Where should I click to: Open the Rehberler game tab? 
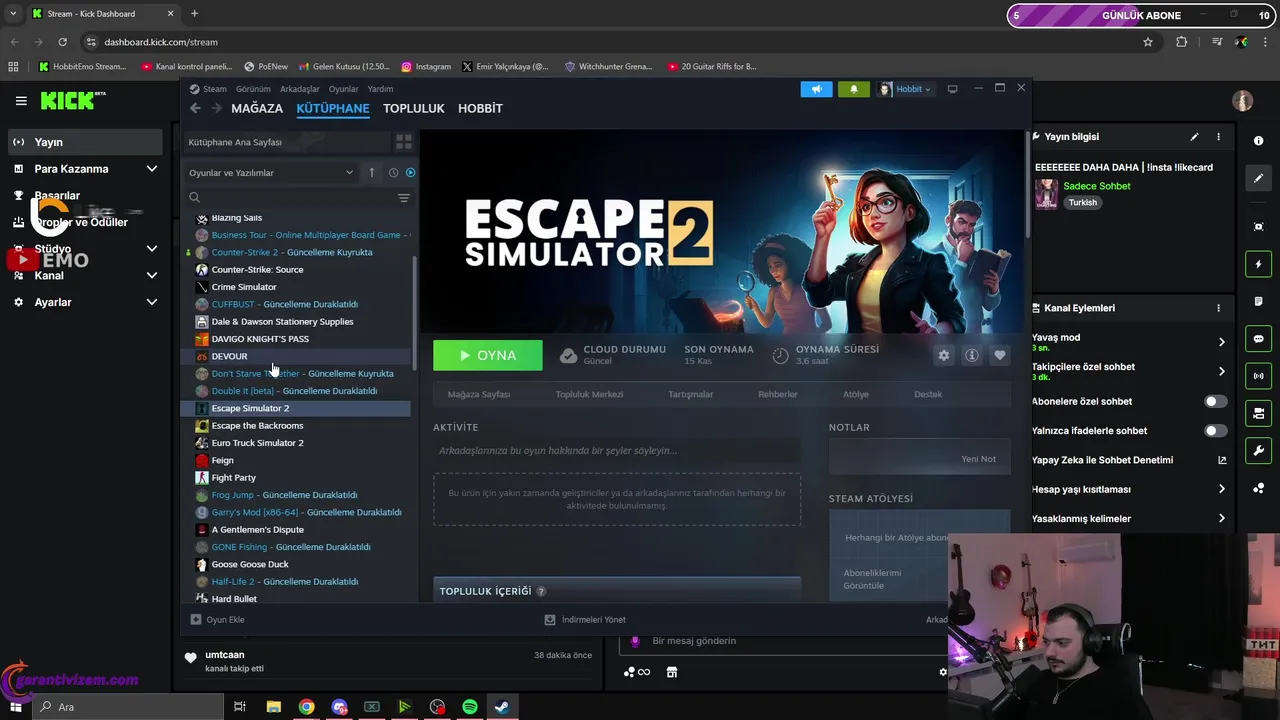tap(778, 394)
